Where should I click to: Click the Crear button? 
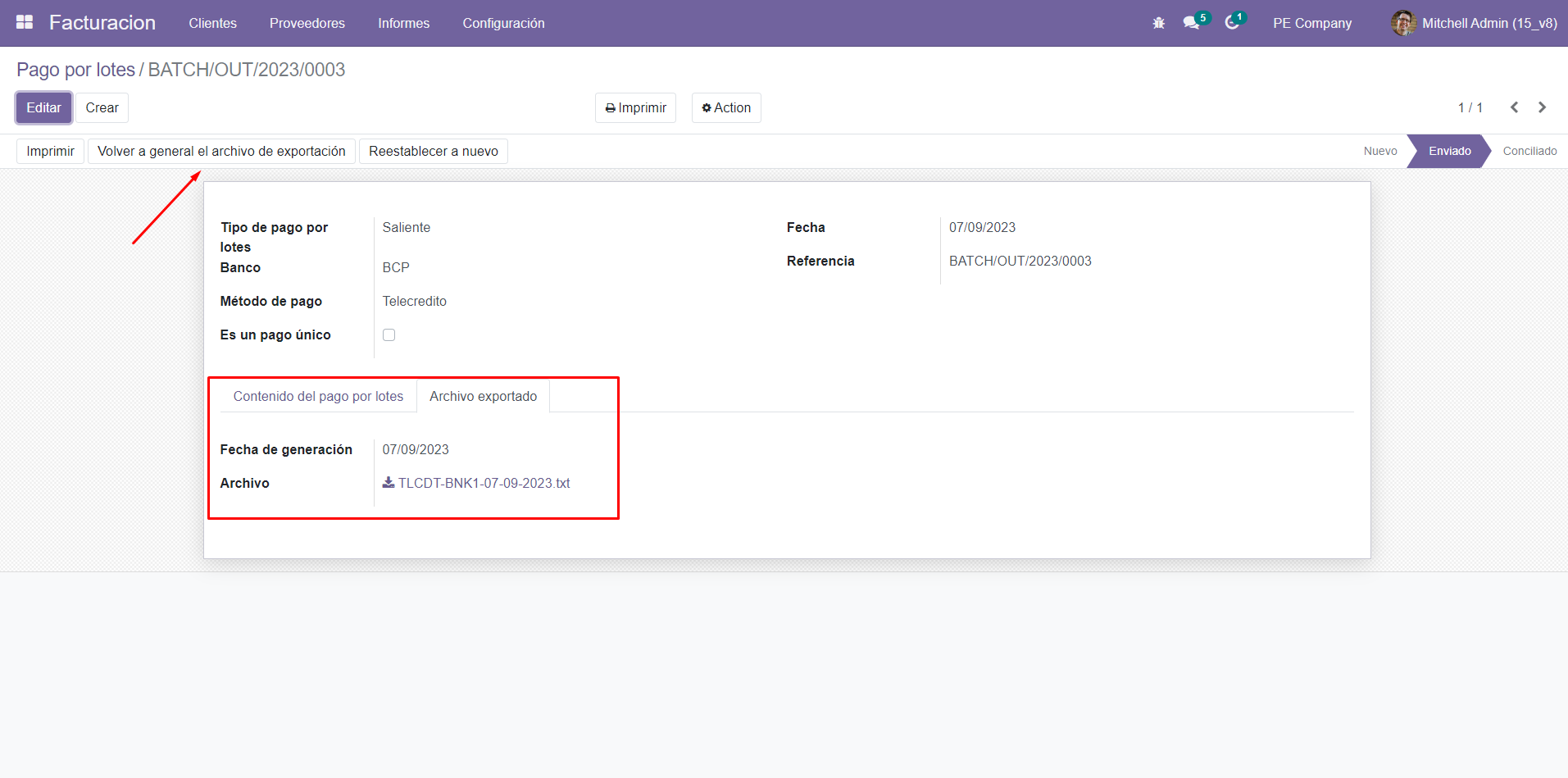(x=102, y=107)
